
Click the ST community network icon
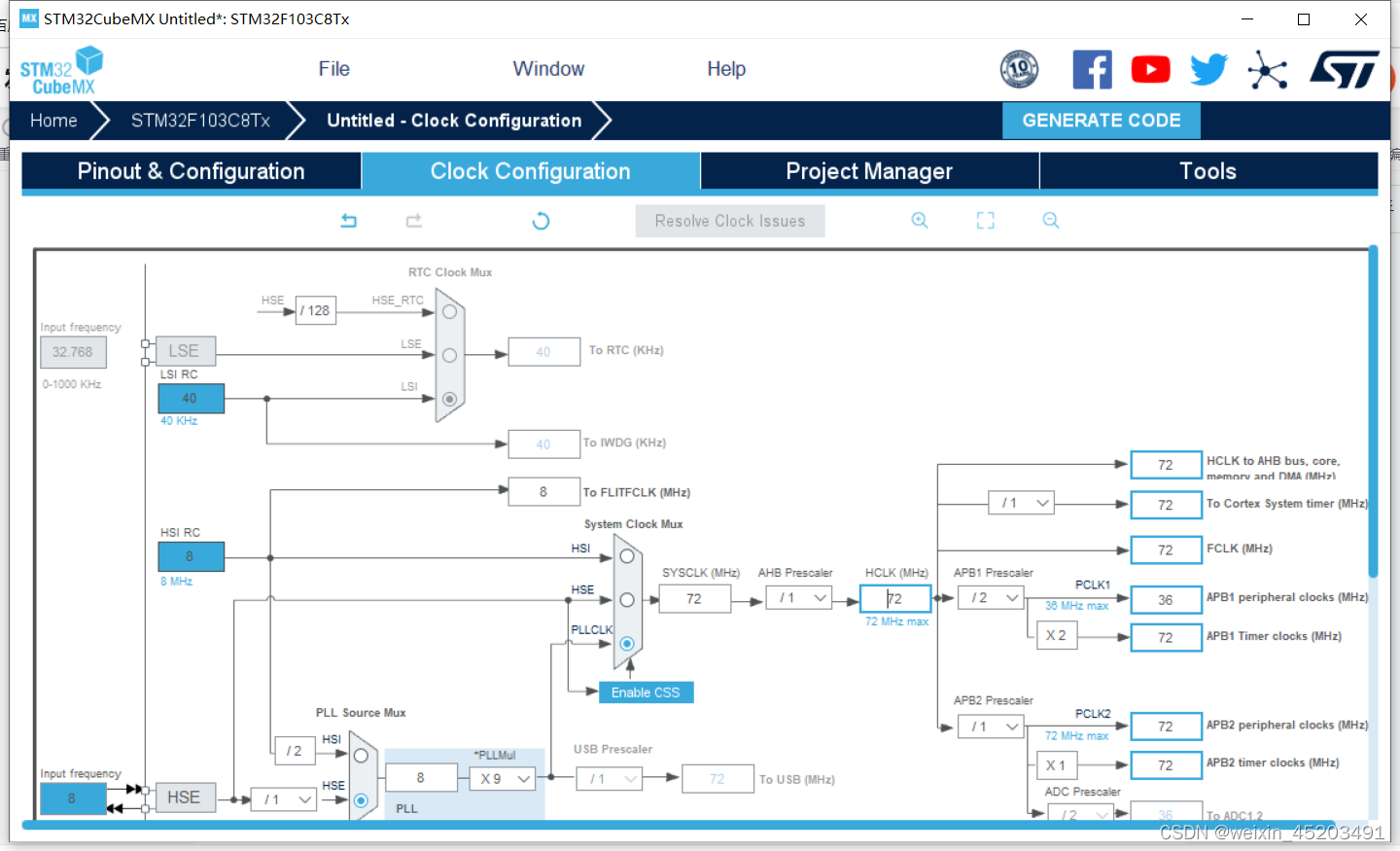pyautogui.click(x=1268, y=70)
